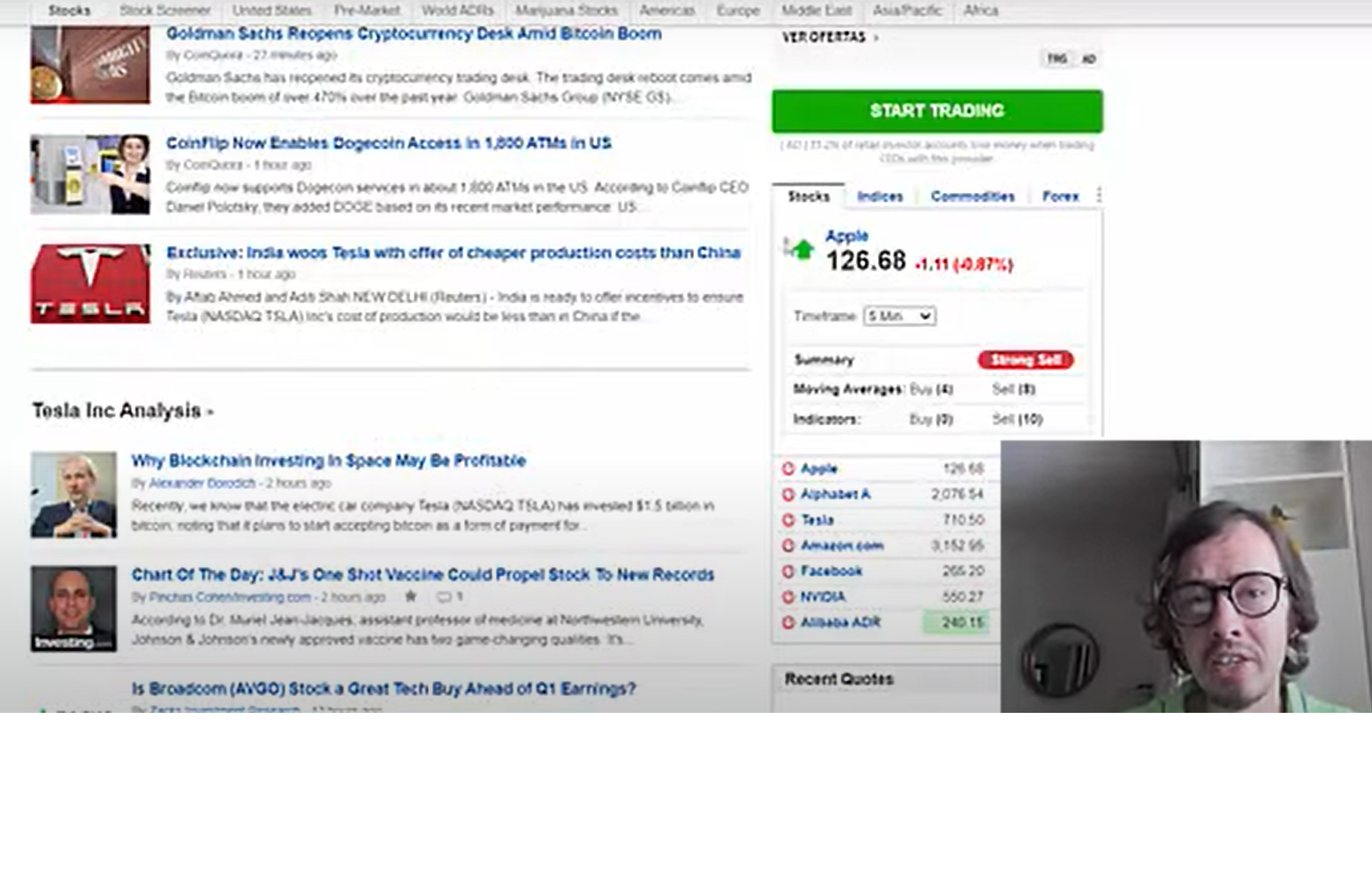Switch to the Forex tab

[1060, 196]
